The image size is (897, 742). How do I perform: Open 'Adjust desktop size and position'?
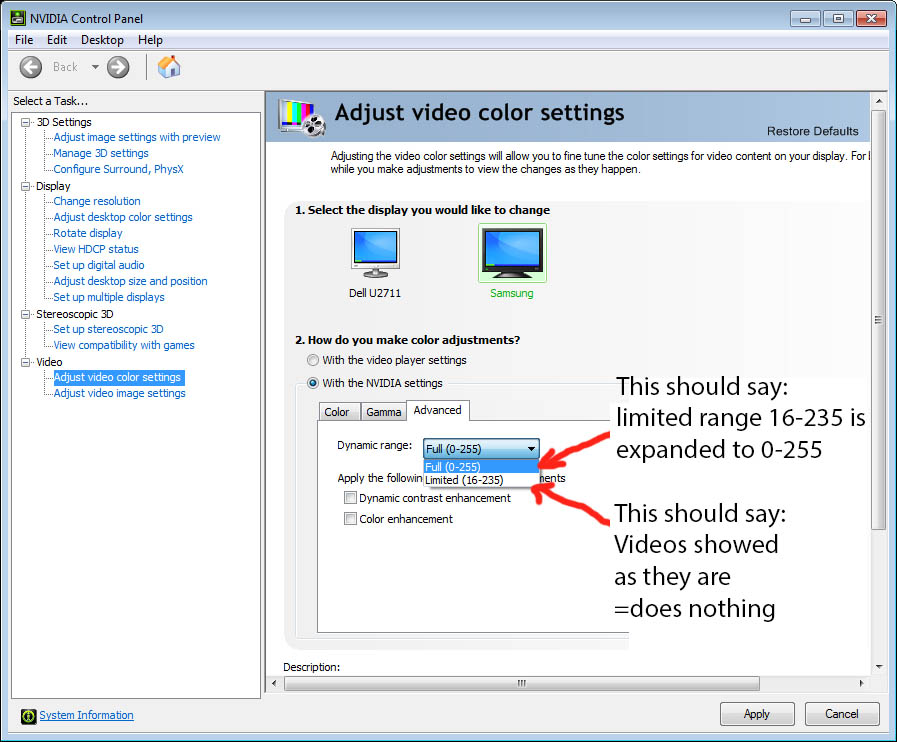pyautogui.click(x=130, y=281)
